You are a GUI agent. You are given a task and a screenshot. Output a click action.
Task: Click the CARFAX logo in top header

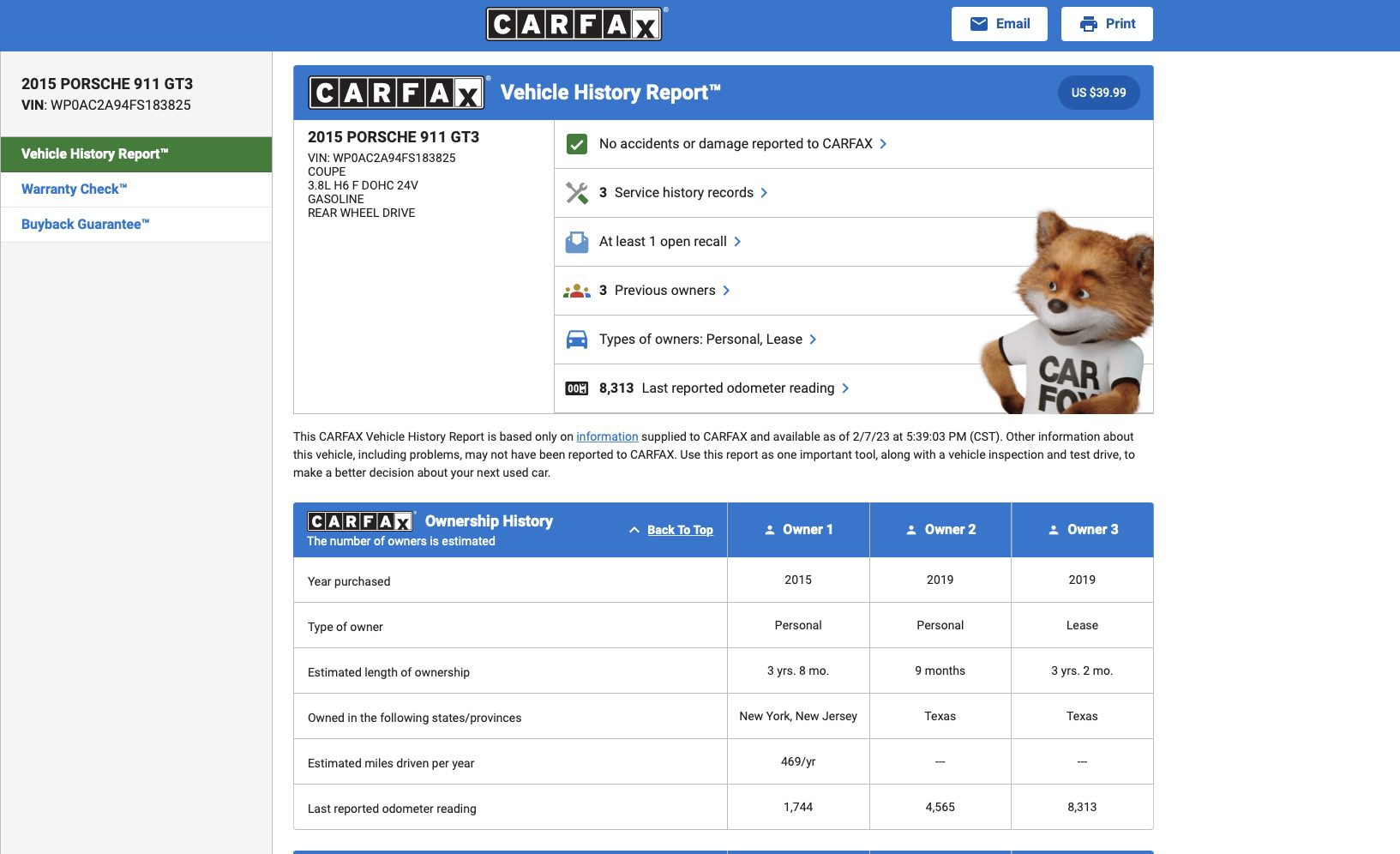click(575, 24)
